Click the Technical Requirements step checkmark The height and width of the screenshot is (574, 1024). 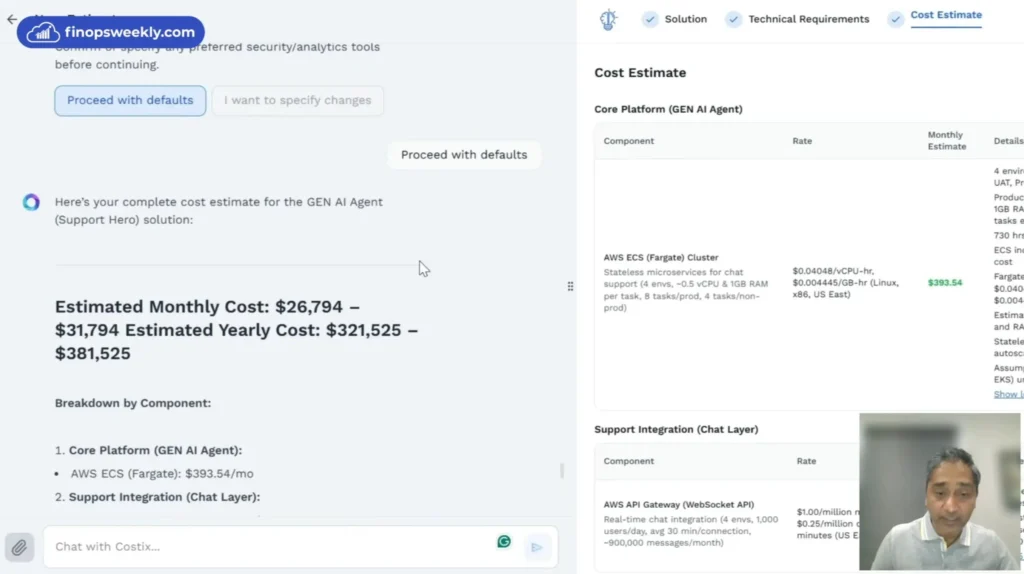[x=733, y=20]
